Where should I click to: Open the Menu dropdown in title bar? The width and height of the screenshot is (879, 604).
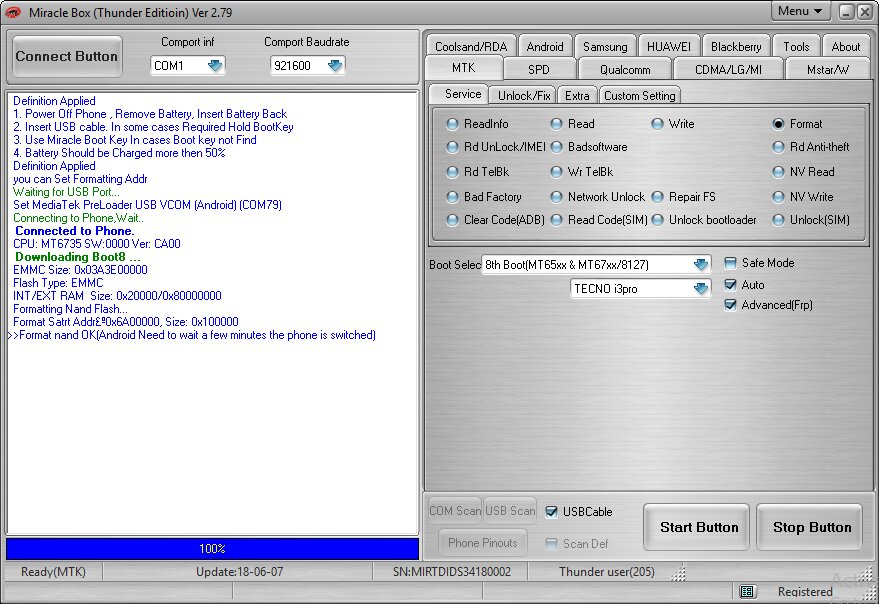(800, 11)
